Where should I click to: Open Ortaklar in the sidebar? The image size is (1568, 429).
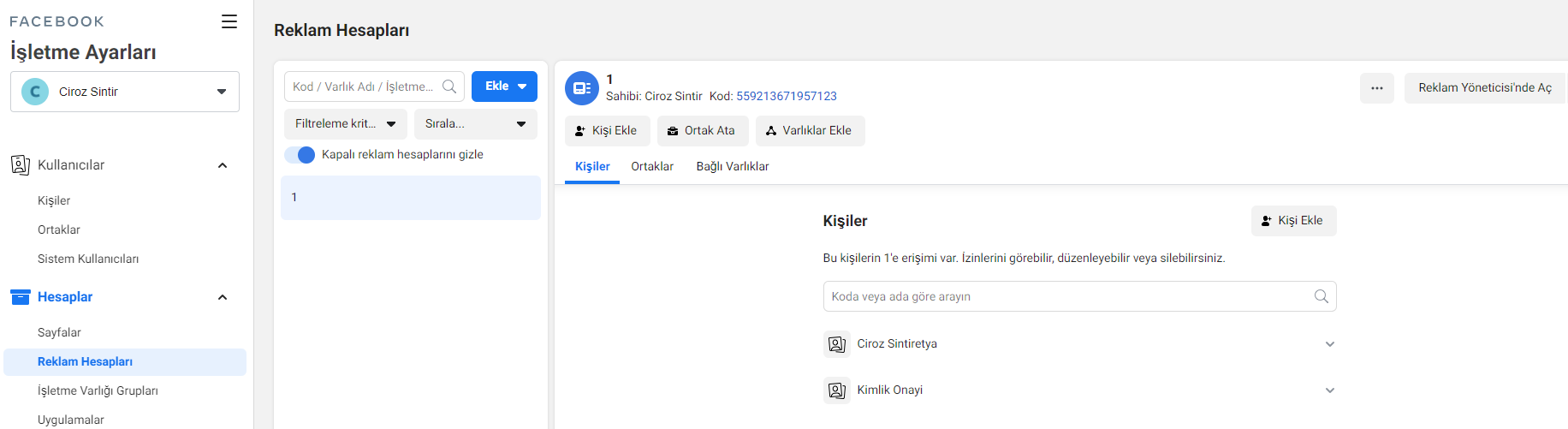[59, 229]
